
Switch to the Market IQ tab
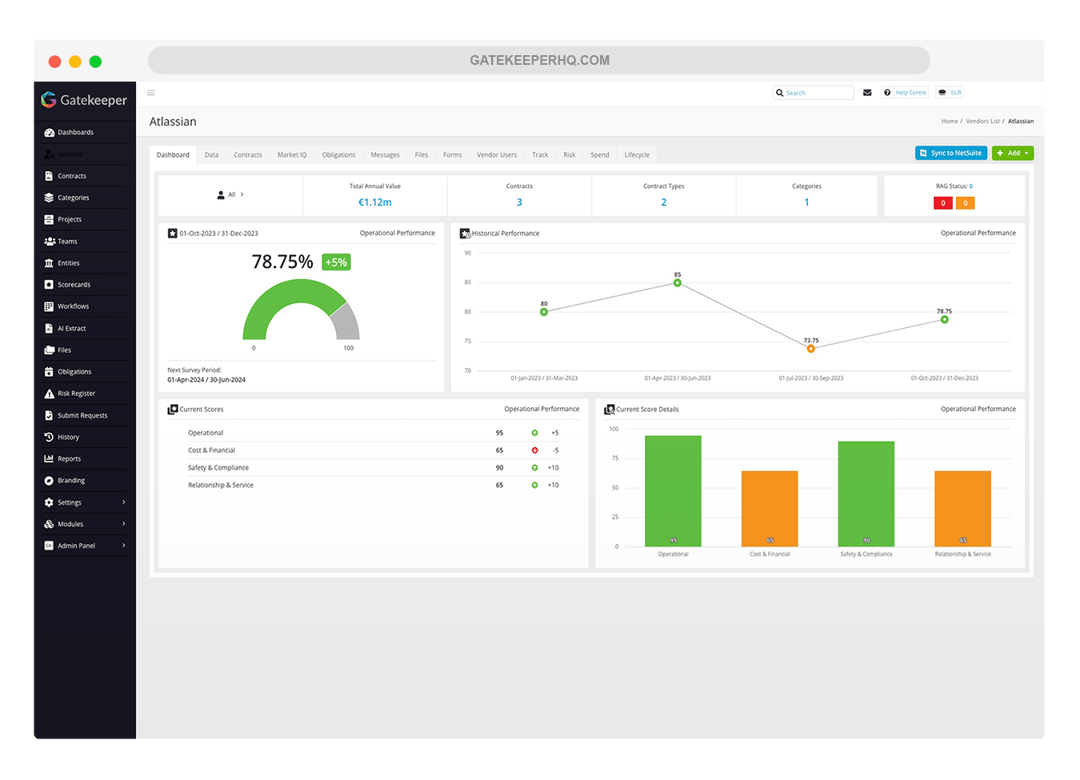(291, 154)
